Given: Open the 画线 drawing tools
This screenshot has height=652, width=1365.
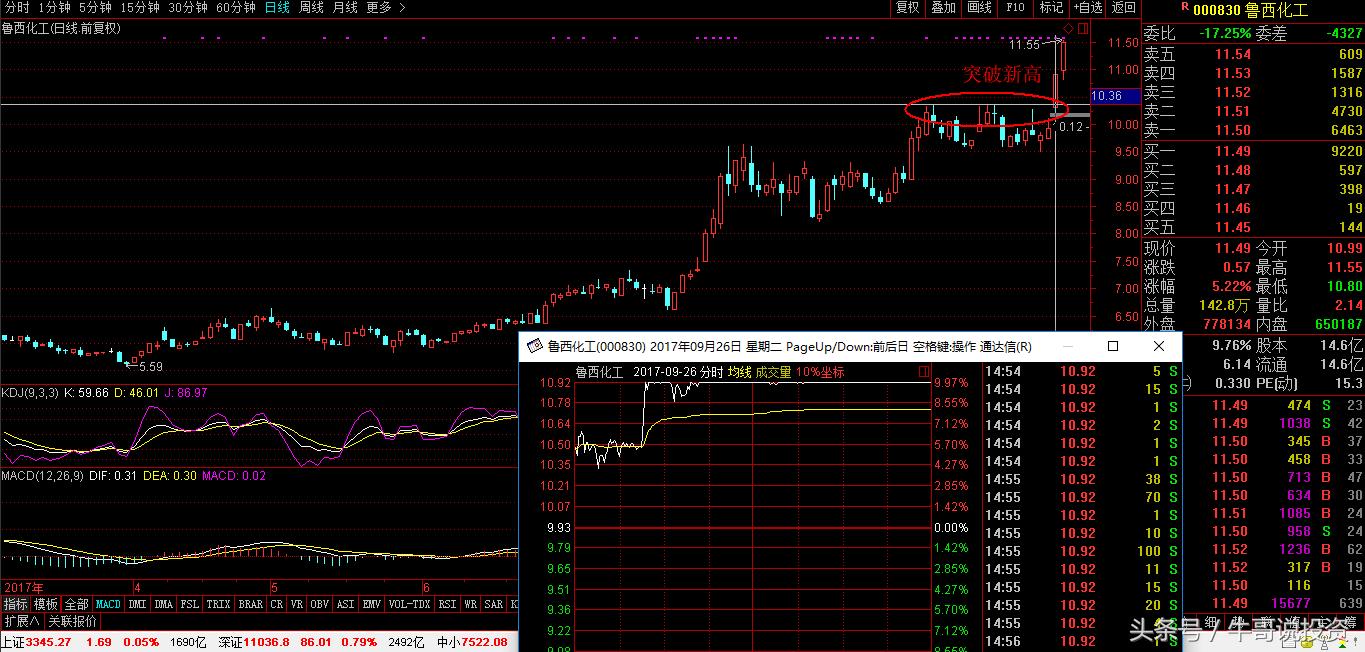Looking at the screenshot, I should click(979, 7).
